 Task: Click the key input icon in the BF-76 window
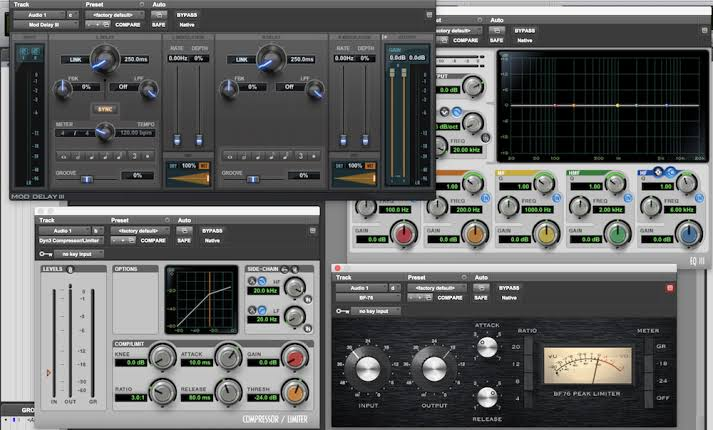(342, 311)
